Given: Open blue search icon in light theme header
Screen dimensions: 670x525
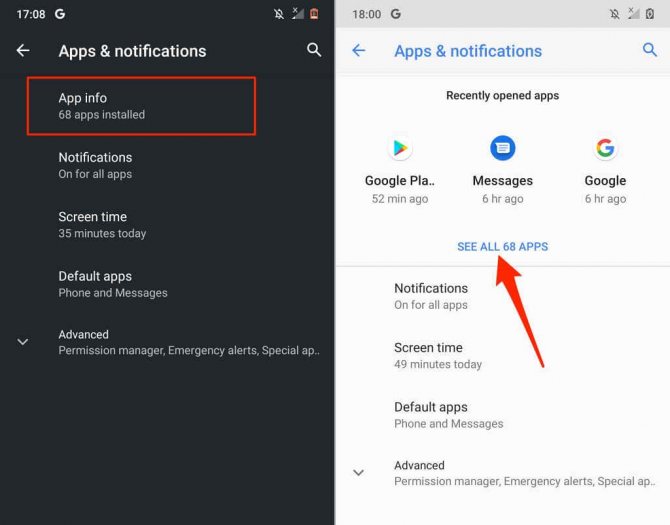Looking at the screenshot, I should click(x=650, y=50).
